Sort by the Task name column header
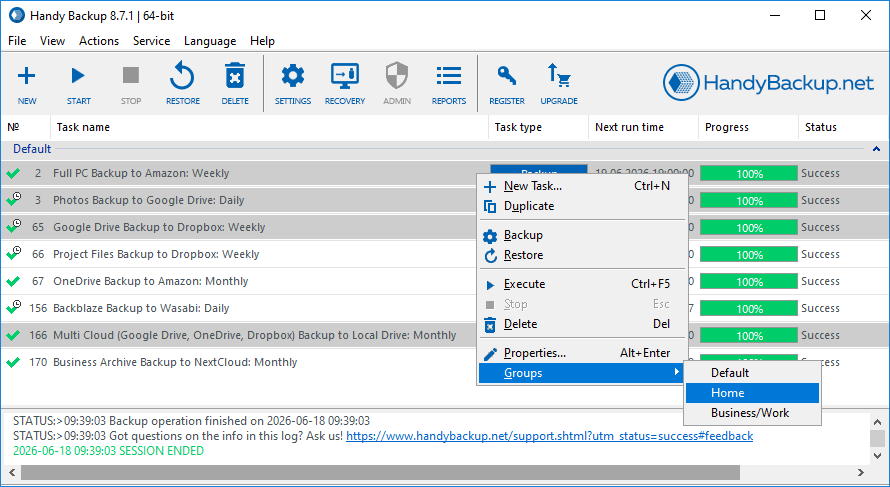890x487 pixels. 270,127
